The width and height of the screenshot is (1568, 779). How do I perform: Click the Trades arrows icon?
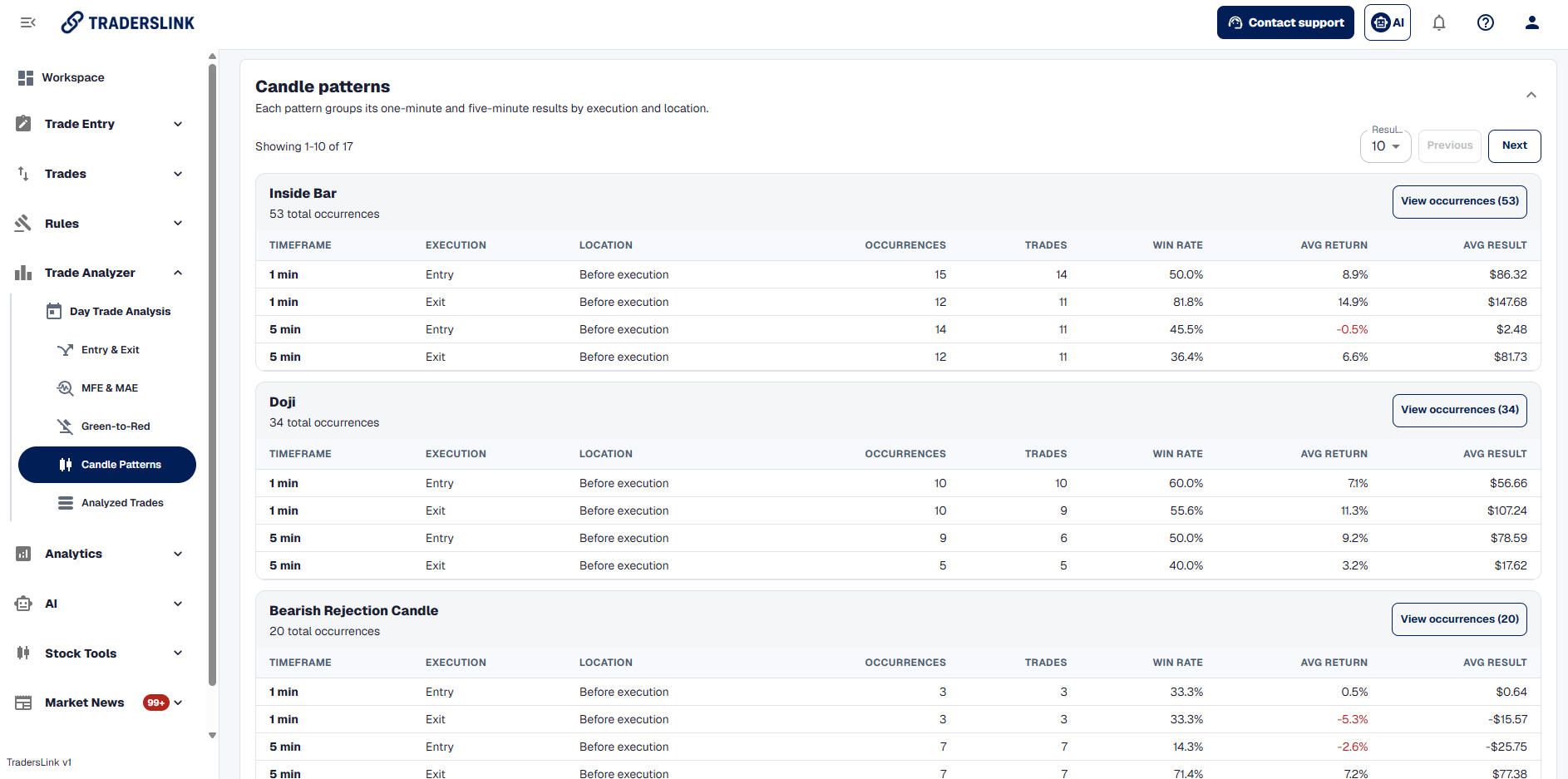[23, 174]
